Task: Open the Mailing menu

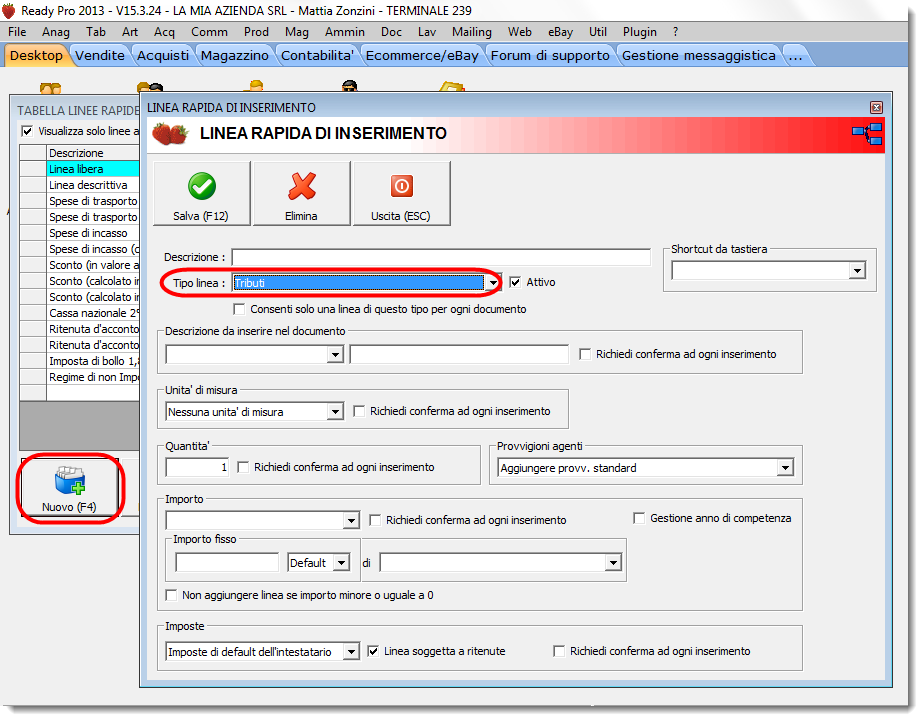Action: (472, 32)
